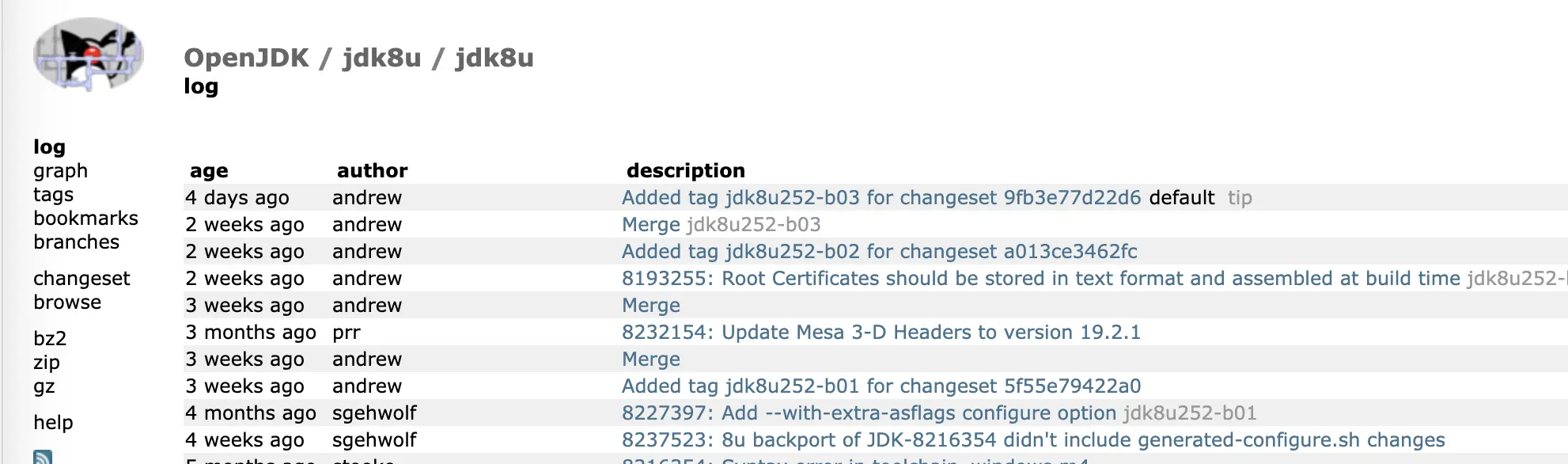Open changeset 8193255 Root Certificates
This screenshot has height=464, width=1568.
(x=1041, y=279)
